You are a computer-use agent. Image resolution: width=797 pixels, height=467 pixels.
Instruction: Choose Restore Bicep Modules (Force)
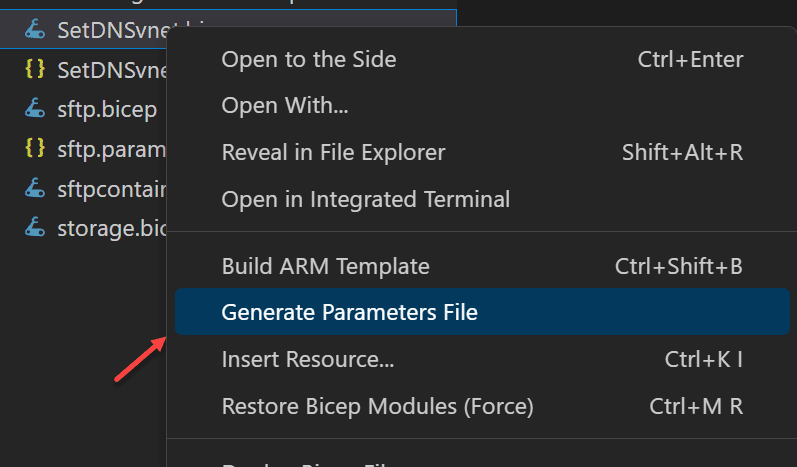[x=482, y=406]
